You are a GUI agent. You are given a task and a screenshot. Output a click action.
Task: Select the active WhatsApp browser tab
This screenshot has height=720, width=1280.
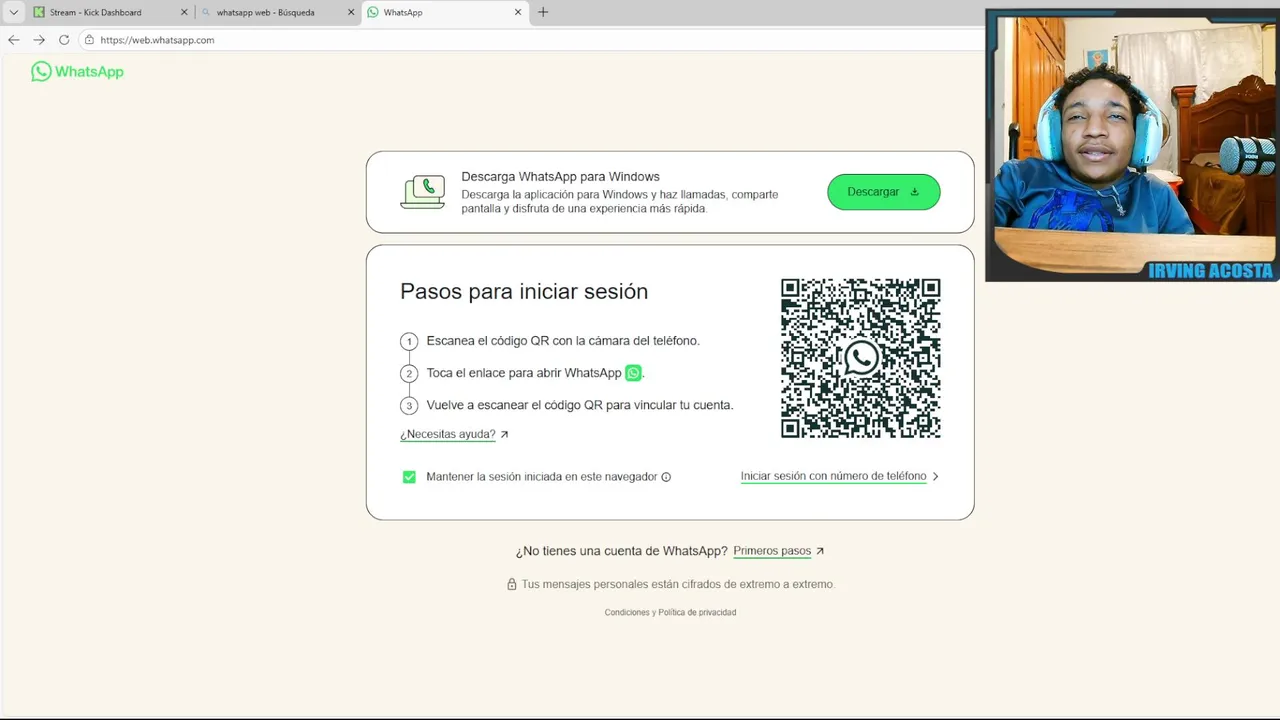(444, 12)
